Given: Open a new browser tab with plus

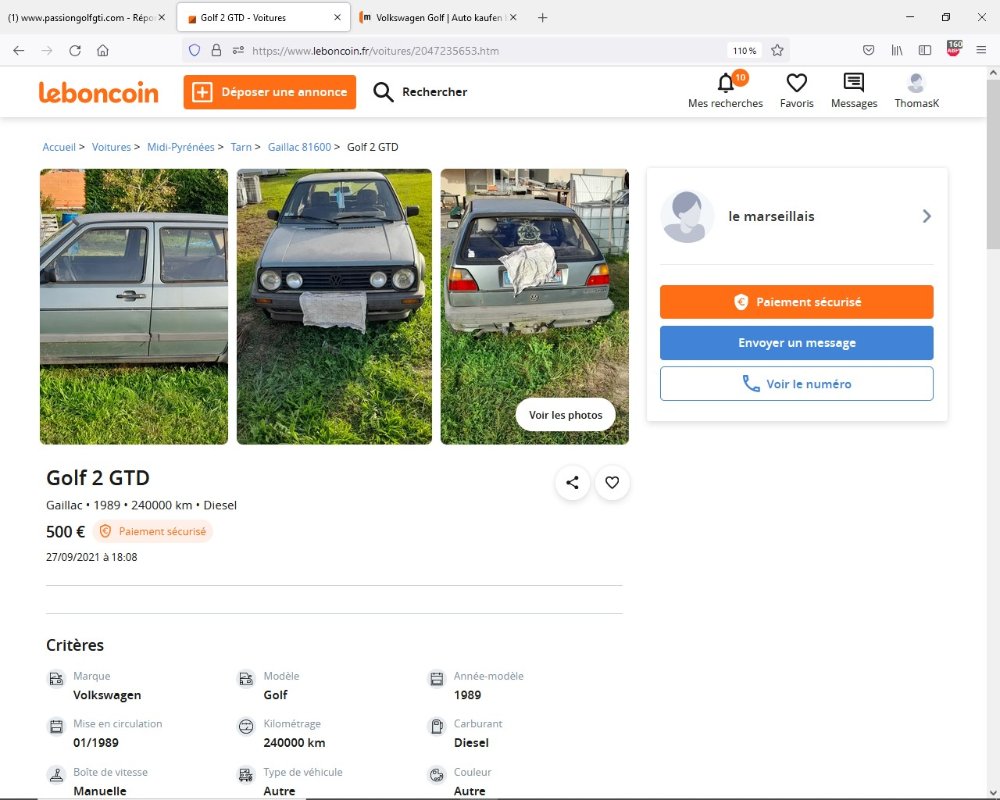Looking at the screenshot, I should tap(542, 18).
